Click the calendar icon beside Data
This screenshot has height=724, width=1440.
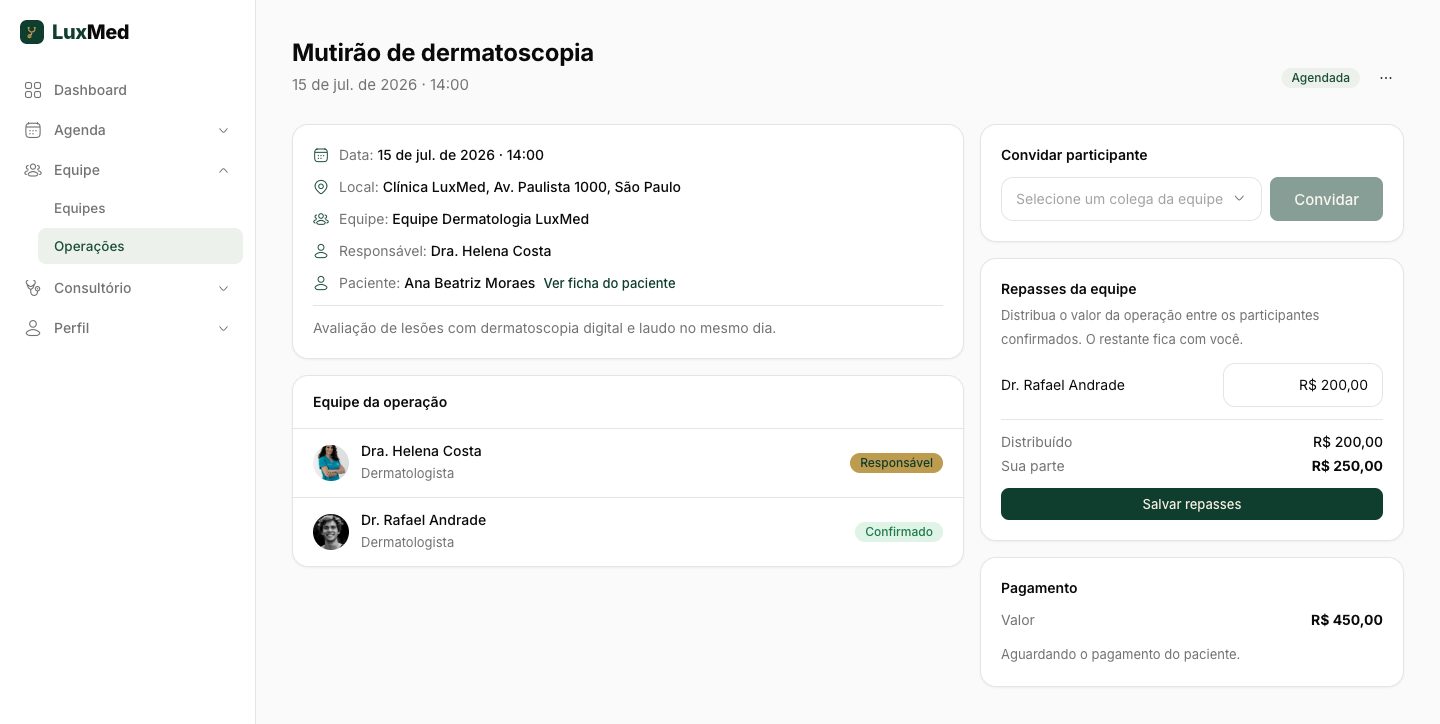(x=321, y=155)
